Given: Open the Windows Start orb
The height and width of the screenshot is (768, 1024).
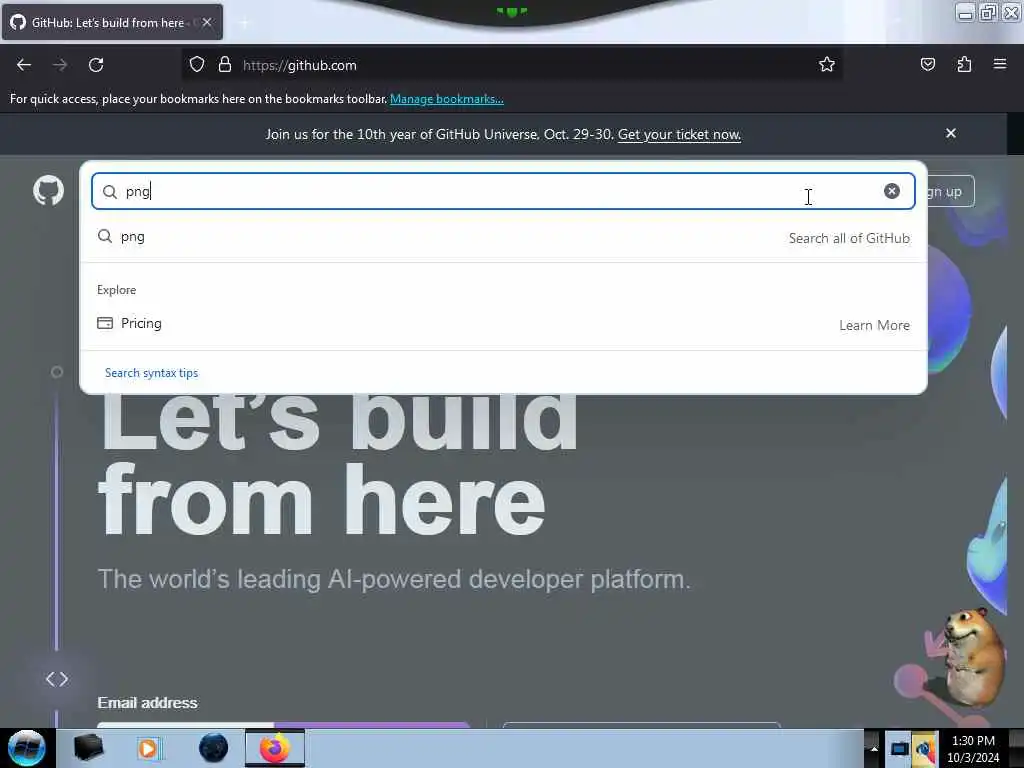Looking at the screenshot, I should (26, 748).
